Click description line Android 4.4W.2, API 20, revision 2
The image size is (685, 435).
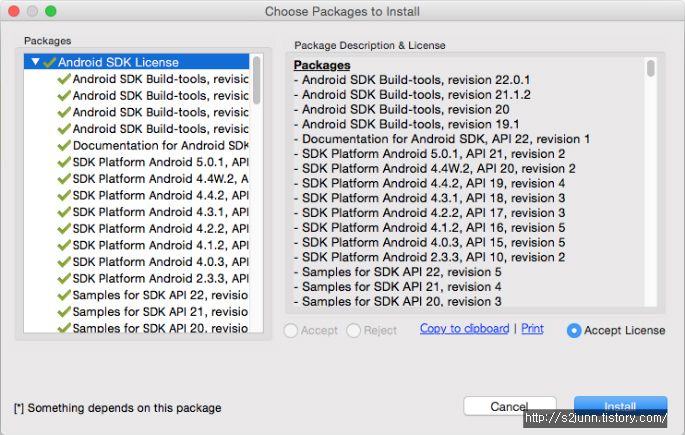[x=435, y=169]
